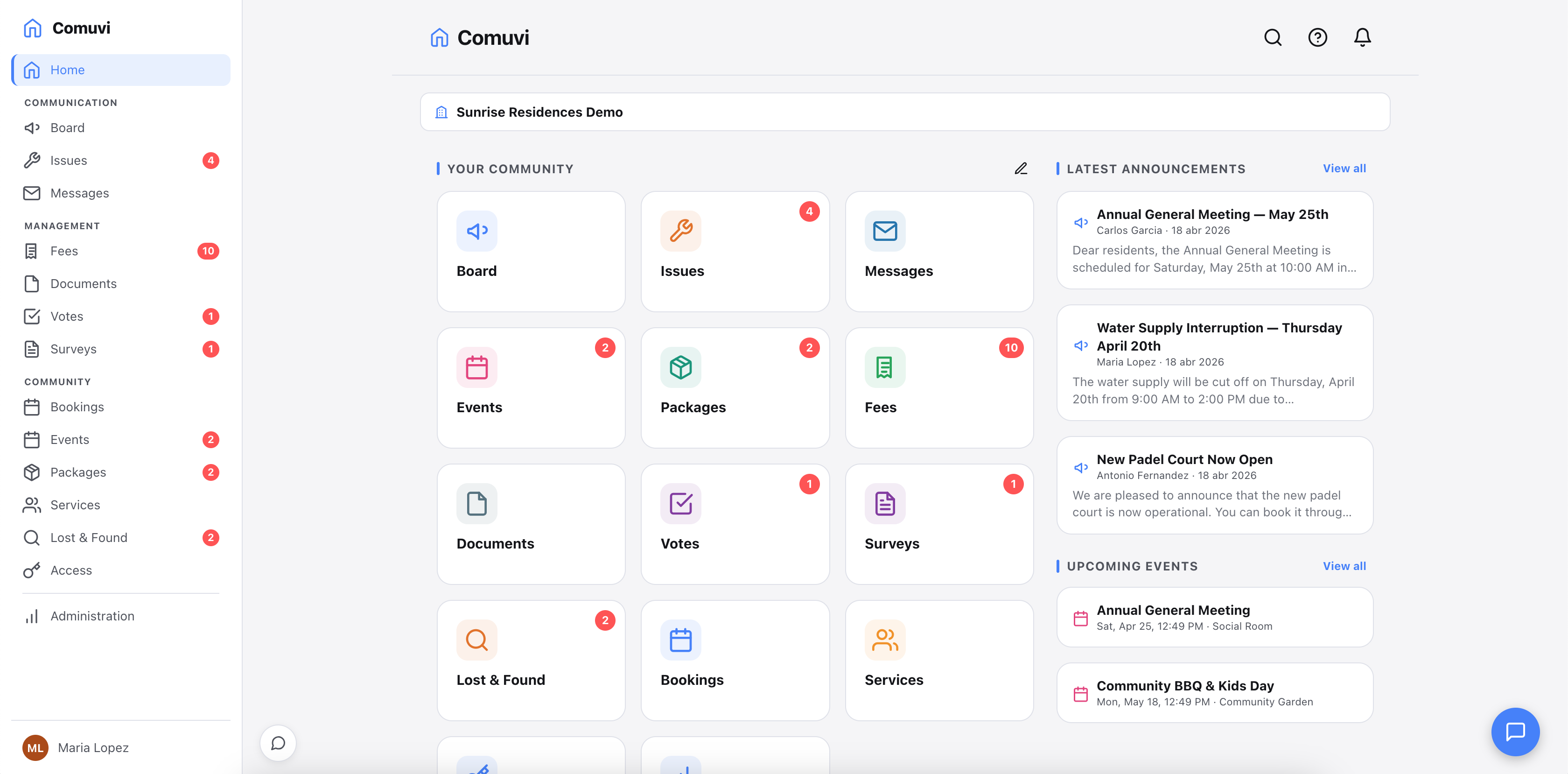Open the Annual General Meeting — May 25th announcement
The height and width of the screenshot is (774, 1568).
coord(1214,240)
